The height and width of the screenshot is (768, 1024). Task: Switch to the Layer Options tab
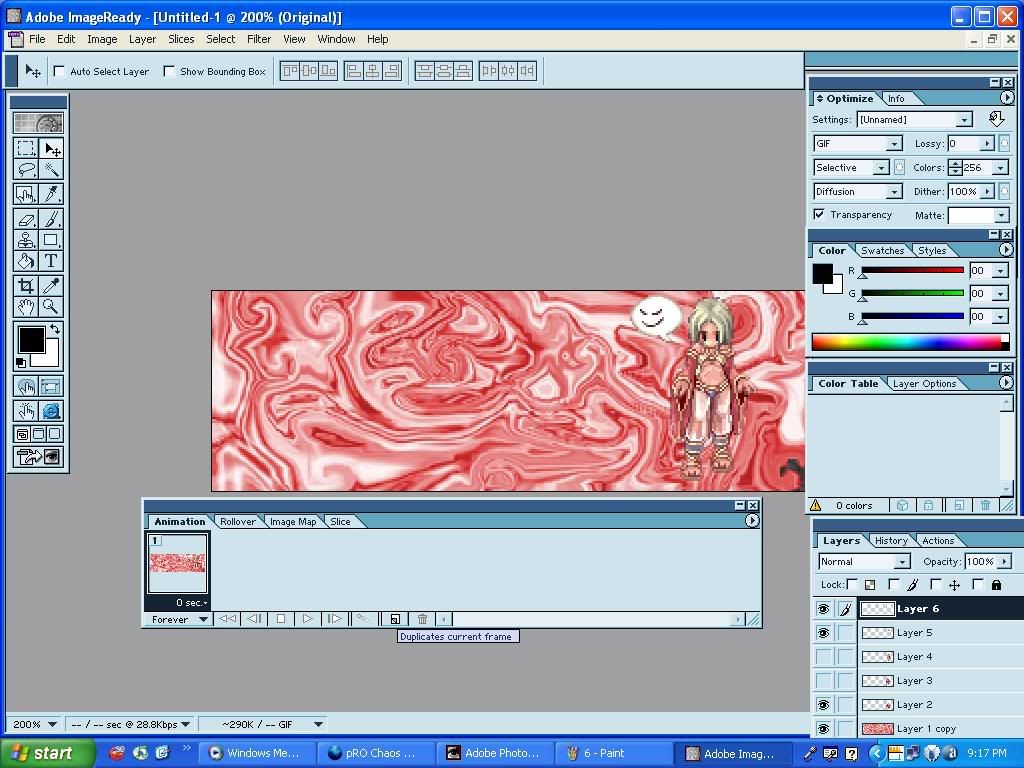pos(924,384)
